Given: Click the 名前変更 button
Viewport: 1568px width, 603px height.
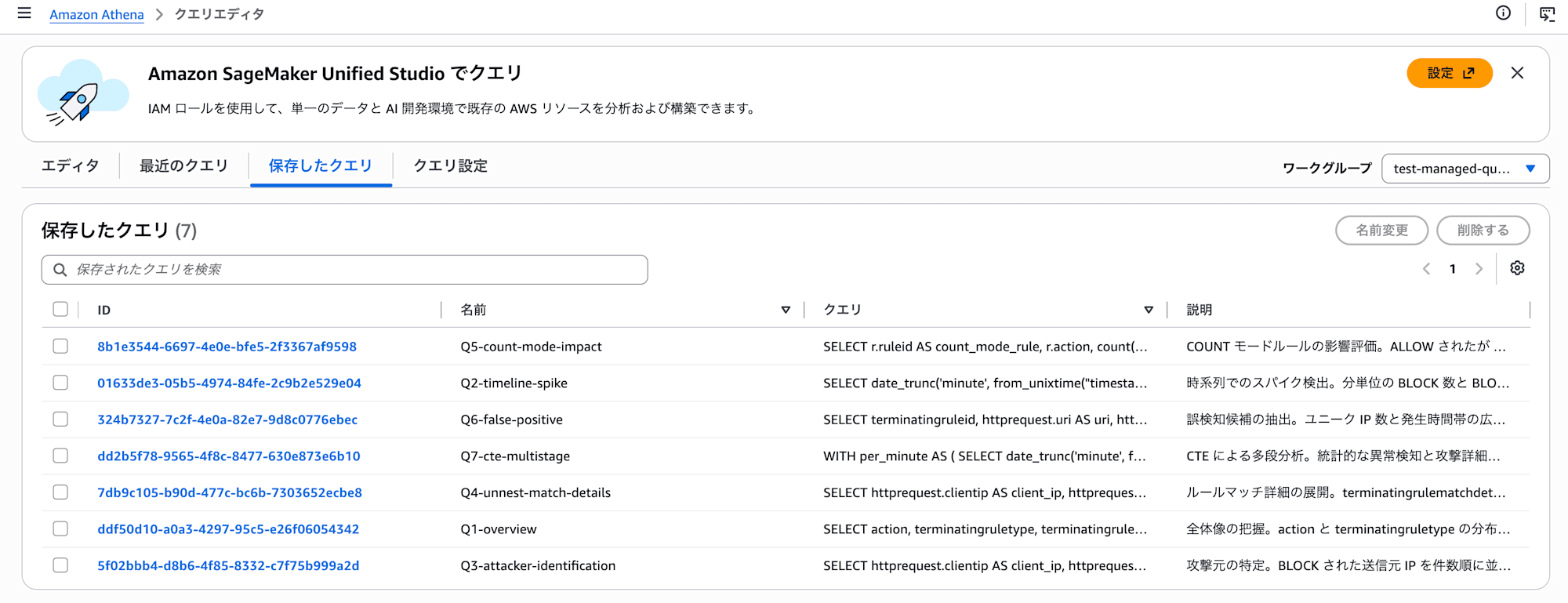Looking at the screenshot, I should (1381, 230).
